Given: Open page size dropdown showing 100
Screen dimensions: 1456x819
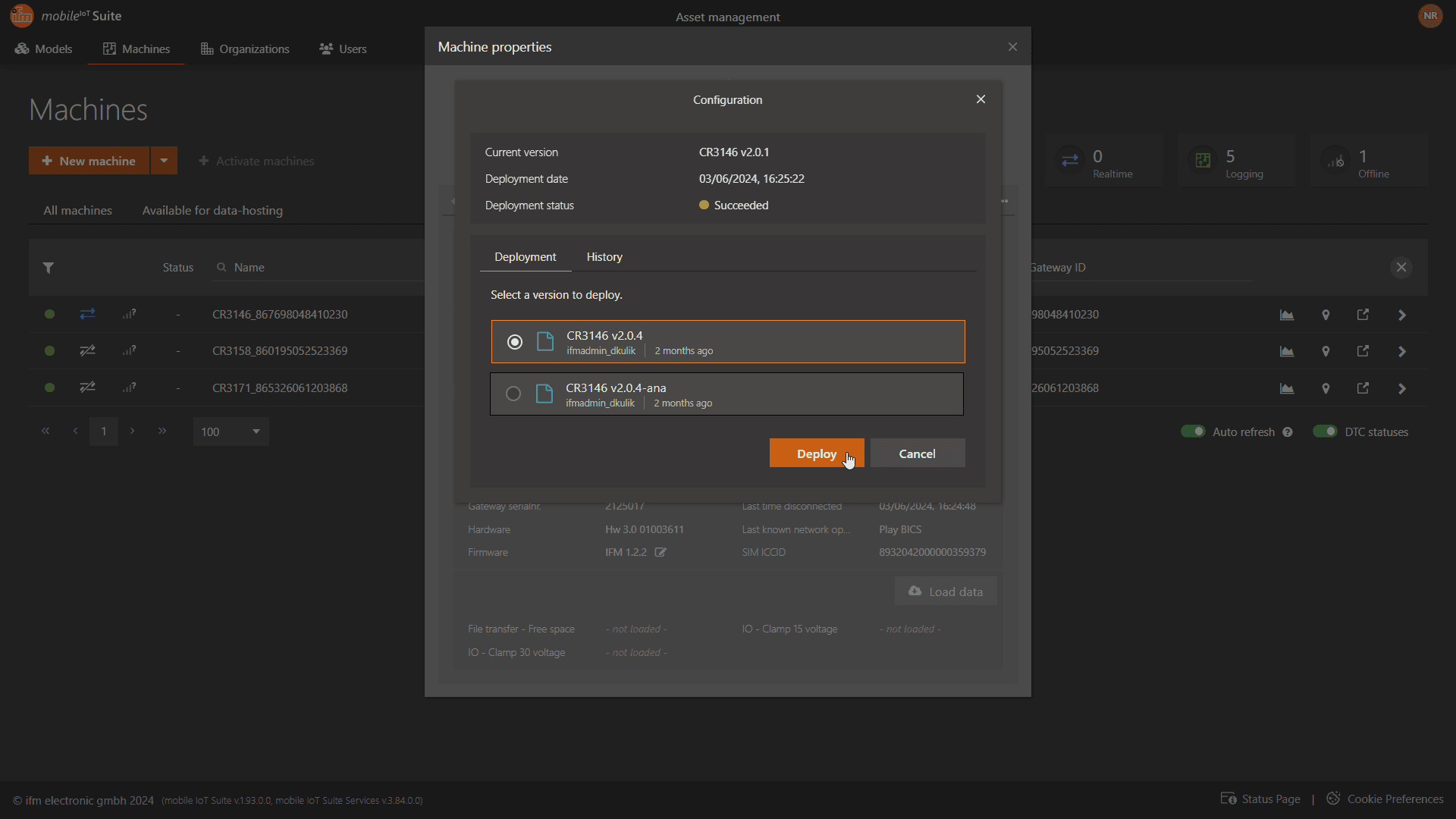Looking at the screenshot, I should tap(231, 431).
